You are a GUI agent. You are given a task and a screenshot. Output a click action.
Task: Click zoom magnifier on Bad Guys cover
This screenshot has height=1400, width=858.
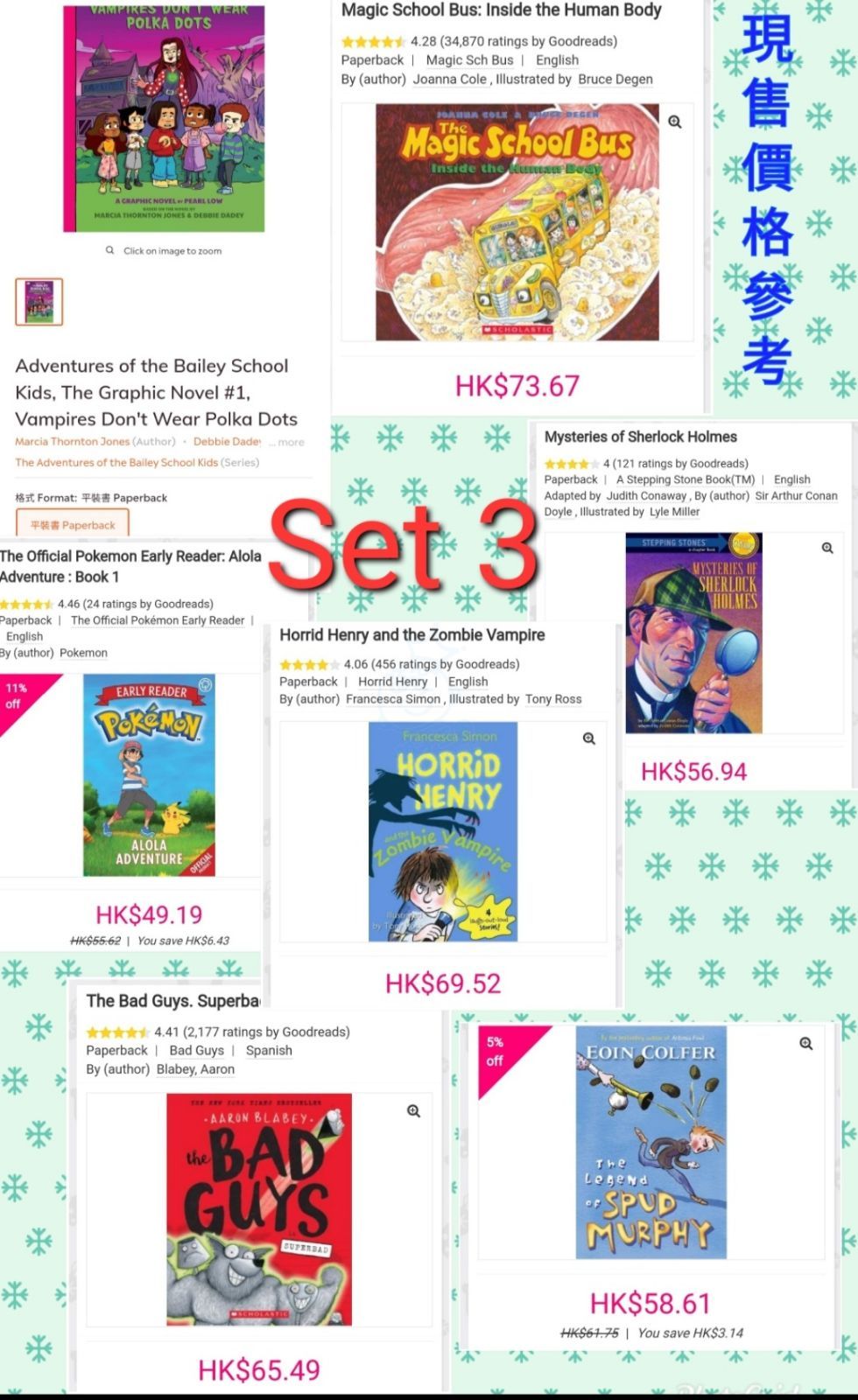[413, 1111]
